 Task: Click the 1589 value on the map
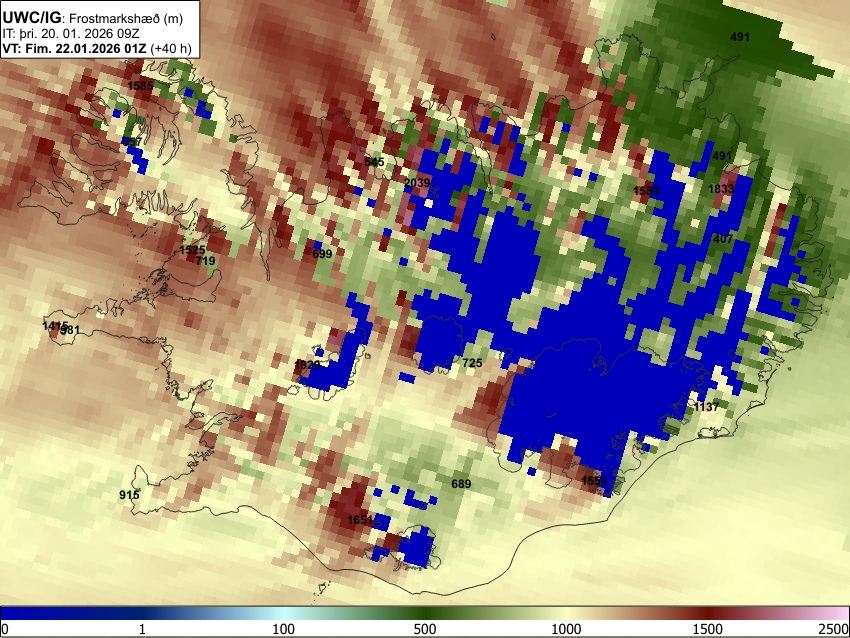point(646,191)
